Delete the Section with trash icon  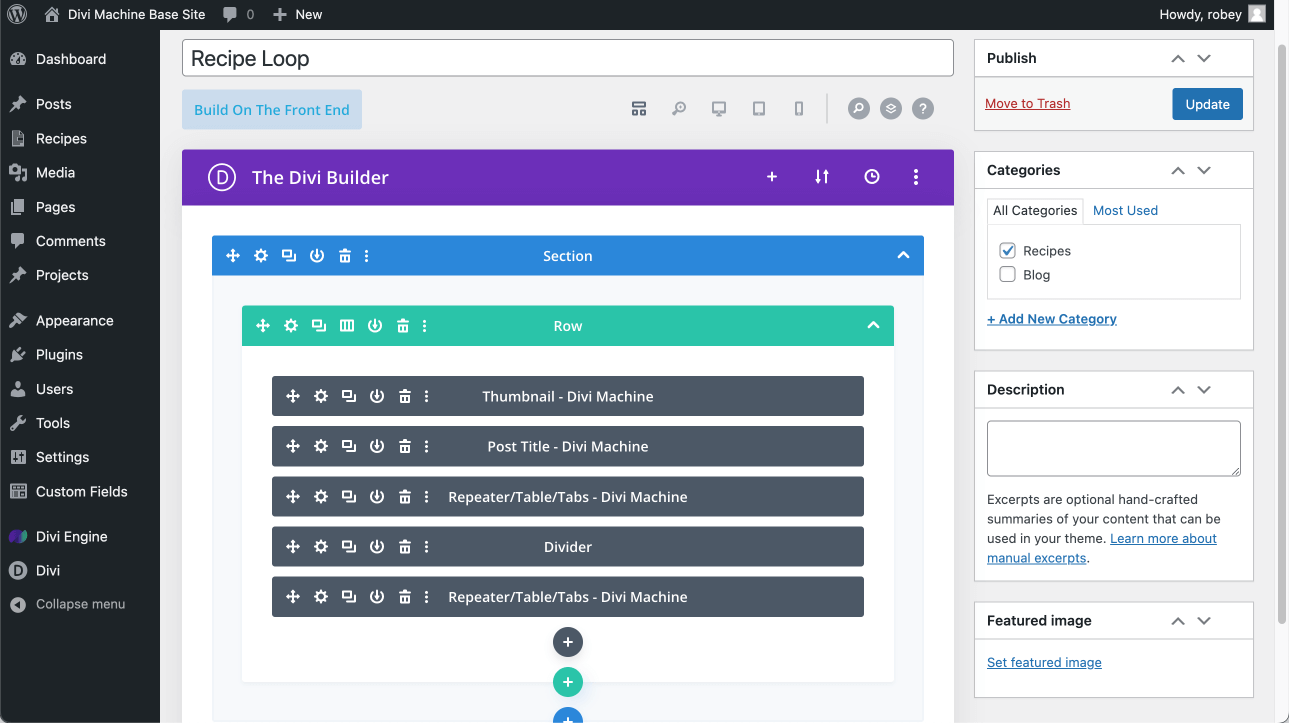pos(345,256)
